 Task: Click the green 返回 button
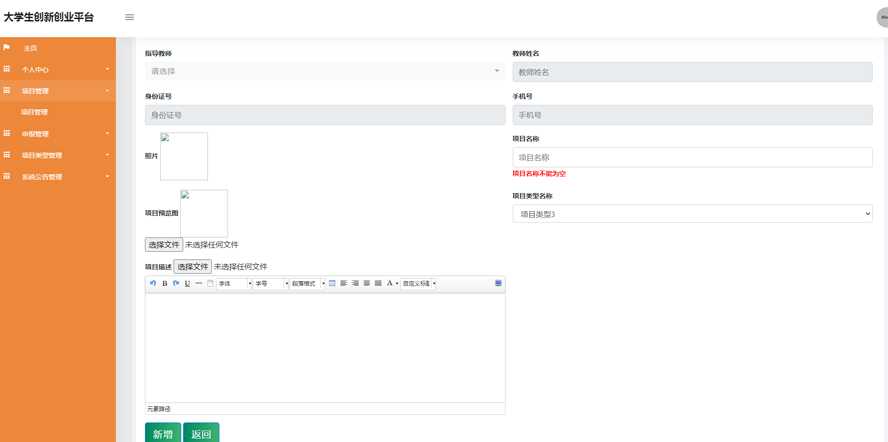pyautogui.click(x=201, y=432)
